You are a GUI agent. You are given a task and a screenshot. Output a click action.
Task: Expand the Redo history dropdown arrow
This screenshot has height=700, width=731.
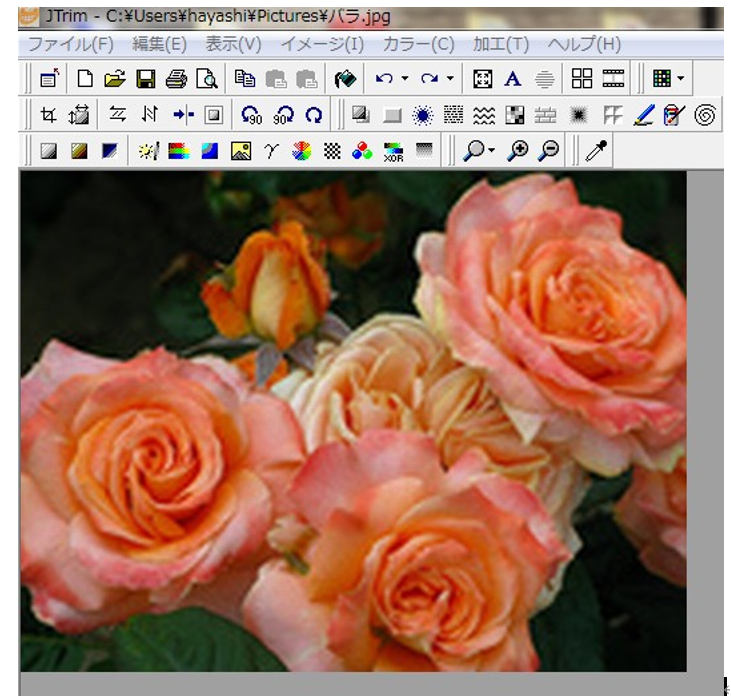(450, 78)
